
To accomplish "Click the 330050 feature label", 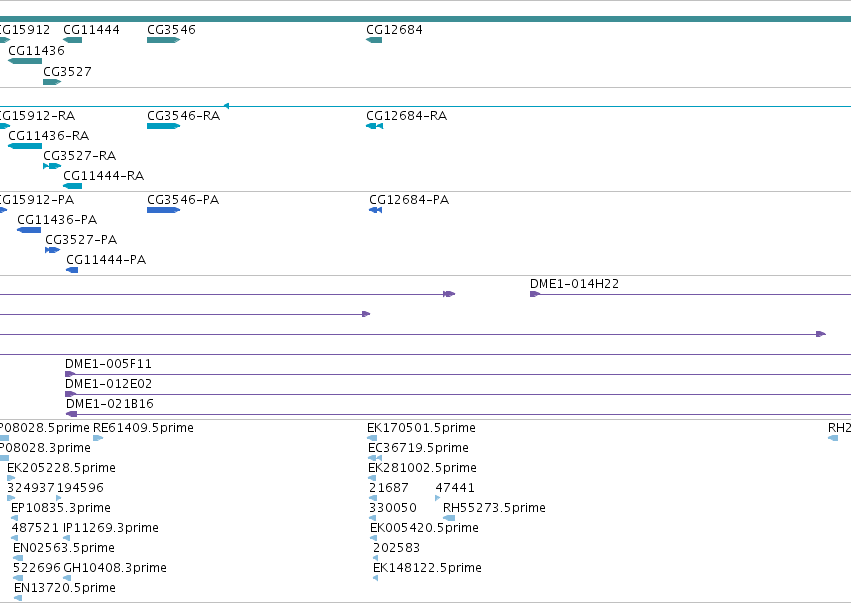I will pos(392,508).
